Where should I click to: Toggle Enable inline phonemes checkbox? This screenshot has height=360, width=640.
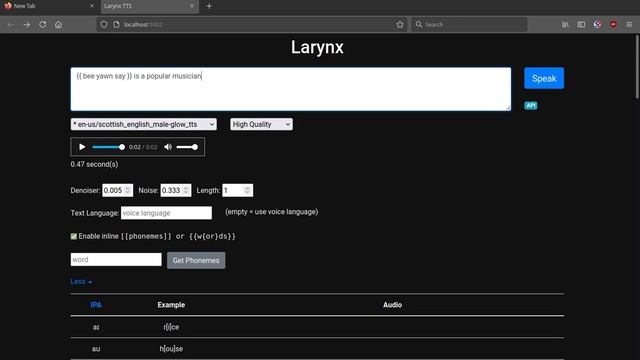(73, 236)
